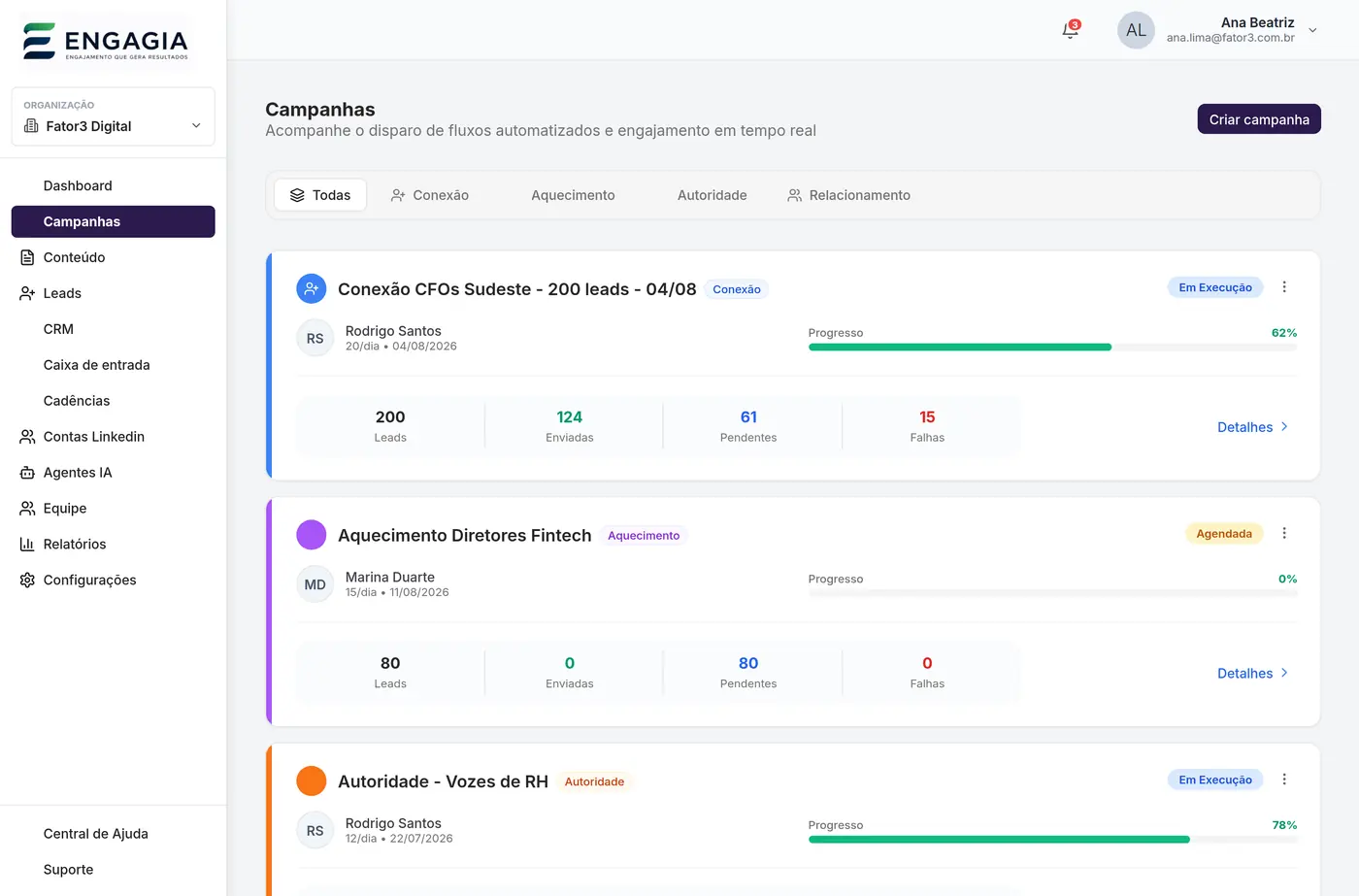
Task: Switch to the Aquecimento filter tab
Action: point(573,195)
